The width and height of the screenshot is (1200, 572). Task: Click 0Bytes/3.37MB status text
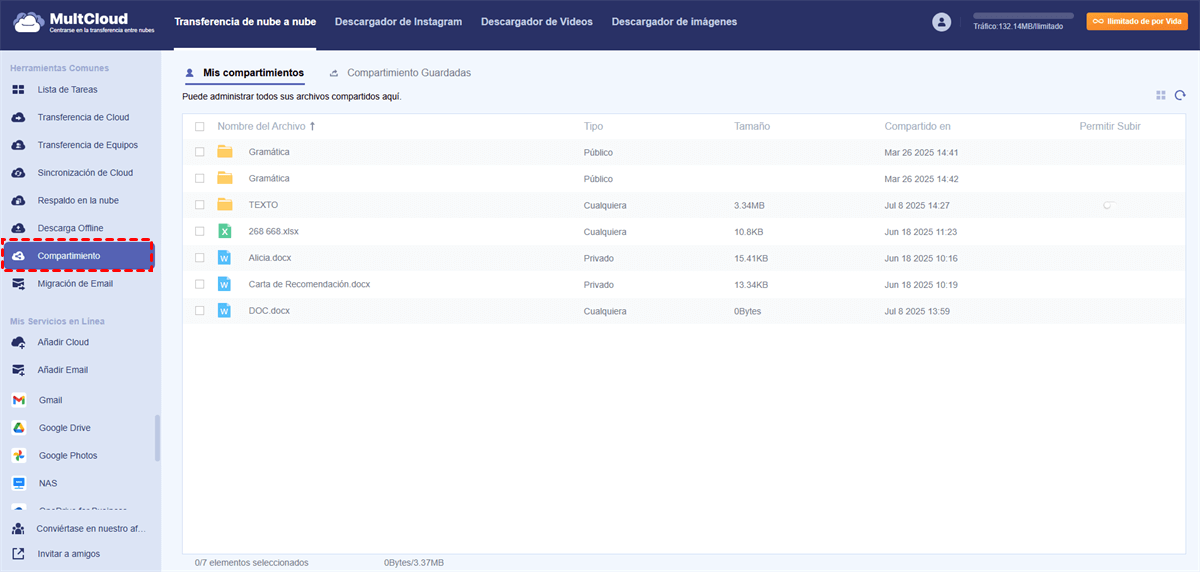click(414, 562)
